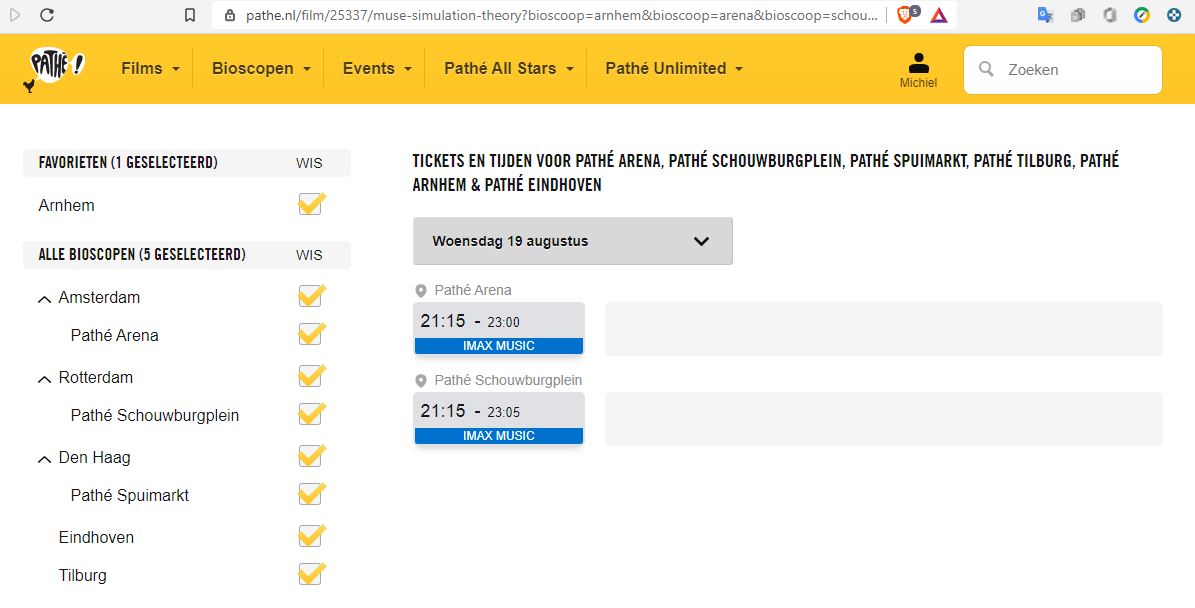Image resolution: width=1195 pixels, height=608 pixels.
Task: Click the Pathé logo
Action: (x=55, y=68)
